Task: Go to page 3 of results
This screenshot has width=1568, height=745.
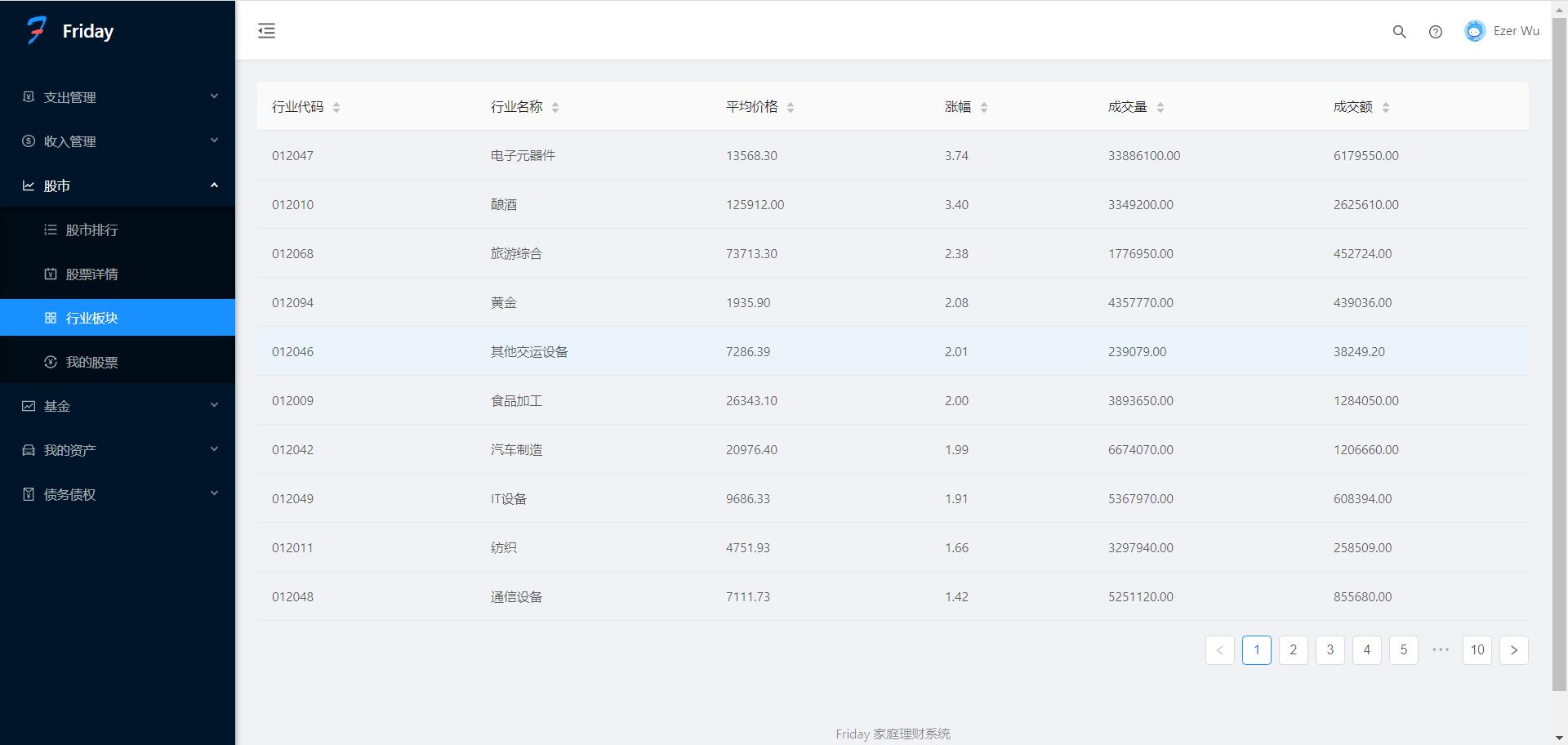Action: 1330,650
